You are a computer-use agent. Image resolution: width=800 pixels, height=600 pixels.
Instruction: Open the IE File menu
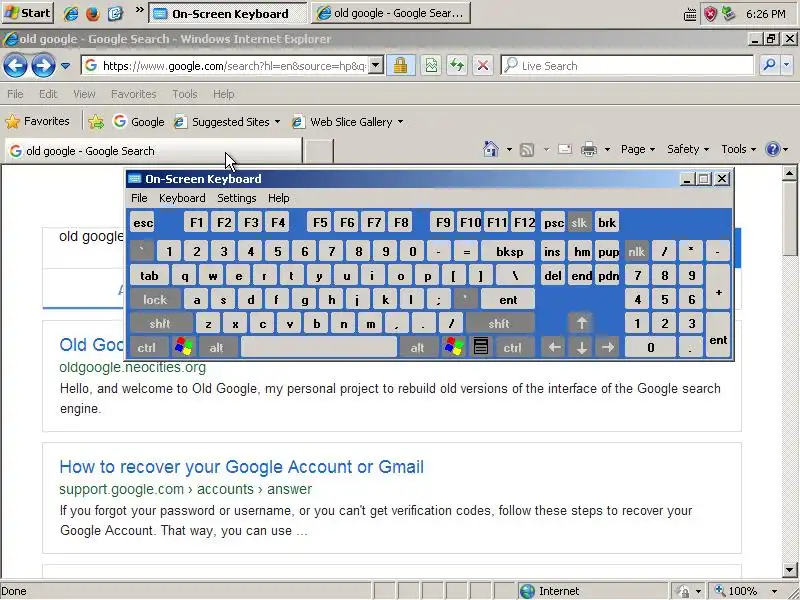15,94
